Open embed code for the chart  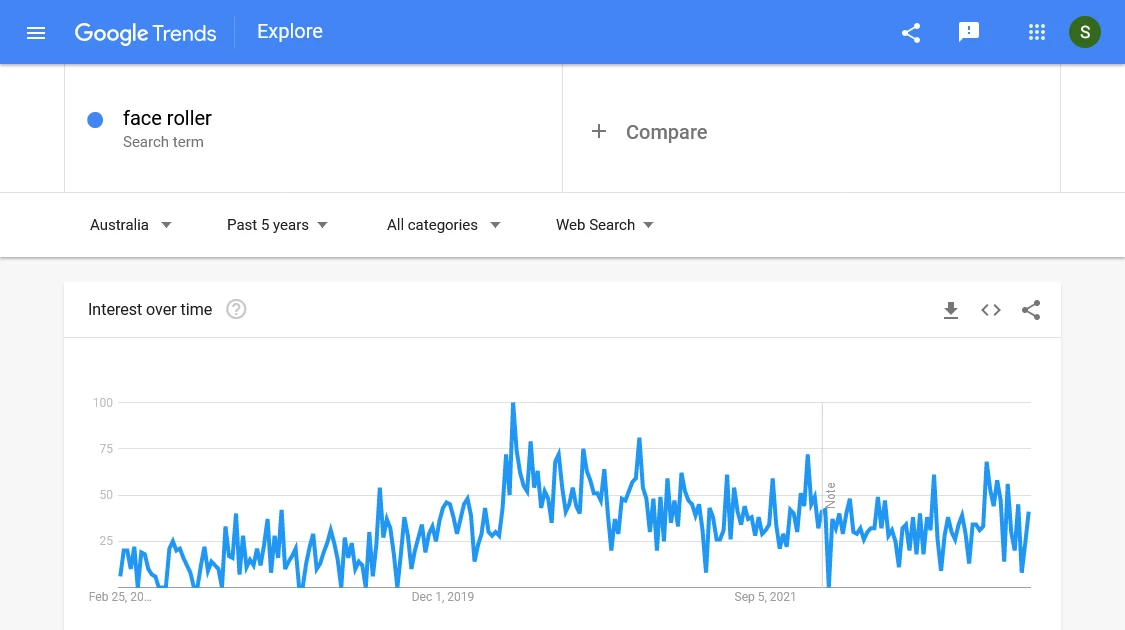point(991,310)
